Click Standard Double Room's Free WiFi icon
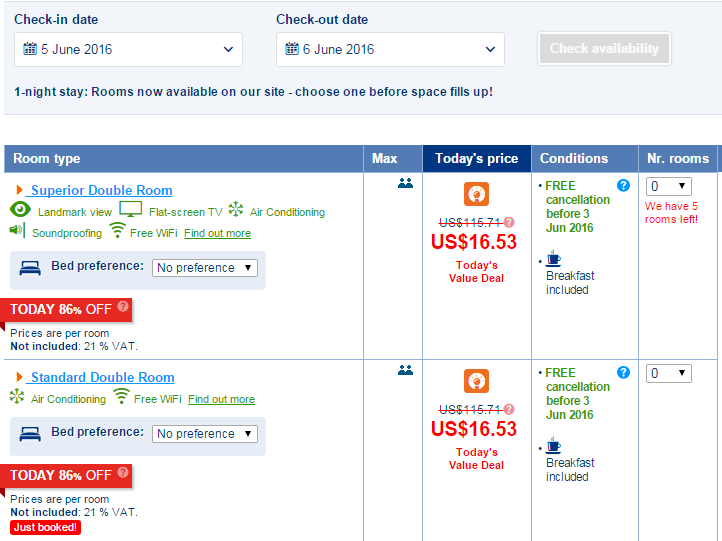 point(122,396)
